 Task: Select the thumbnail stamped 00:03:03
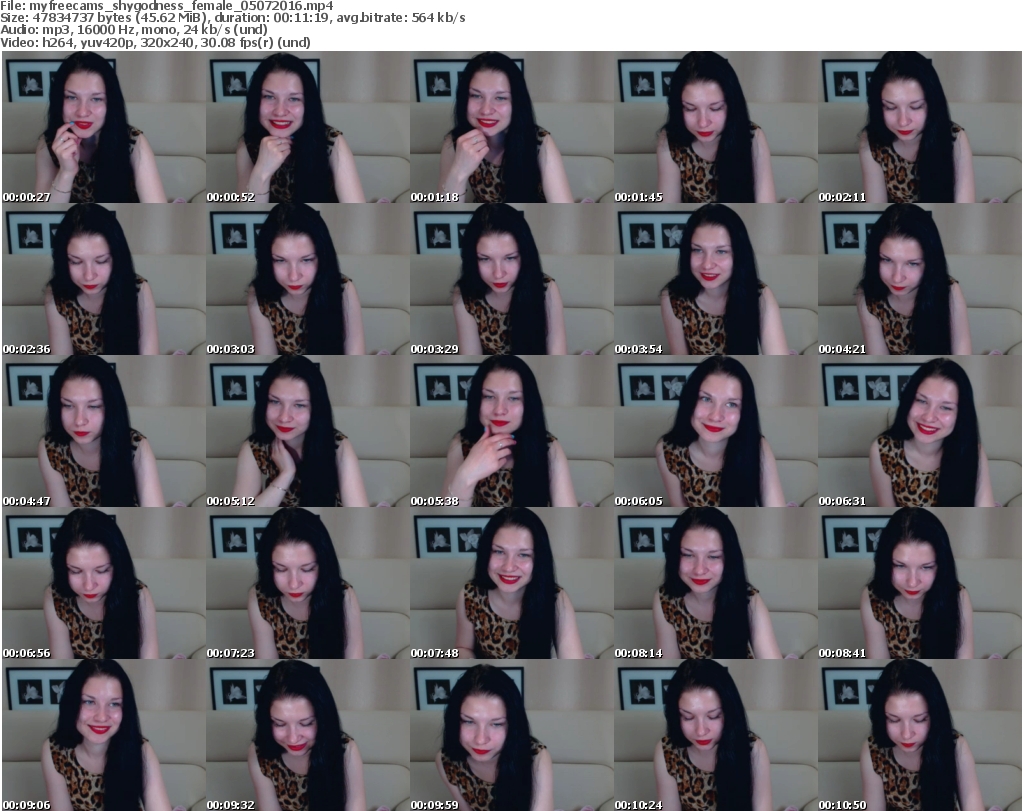click(308, 279)
